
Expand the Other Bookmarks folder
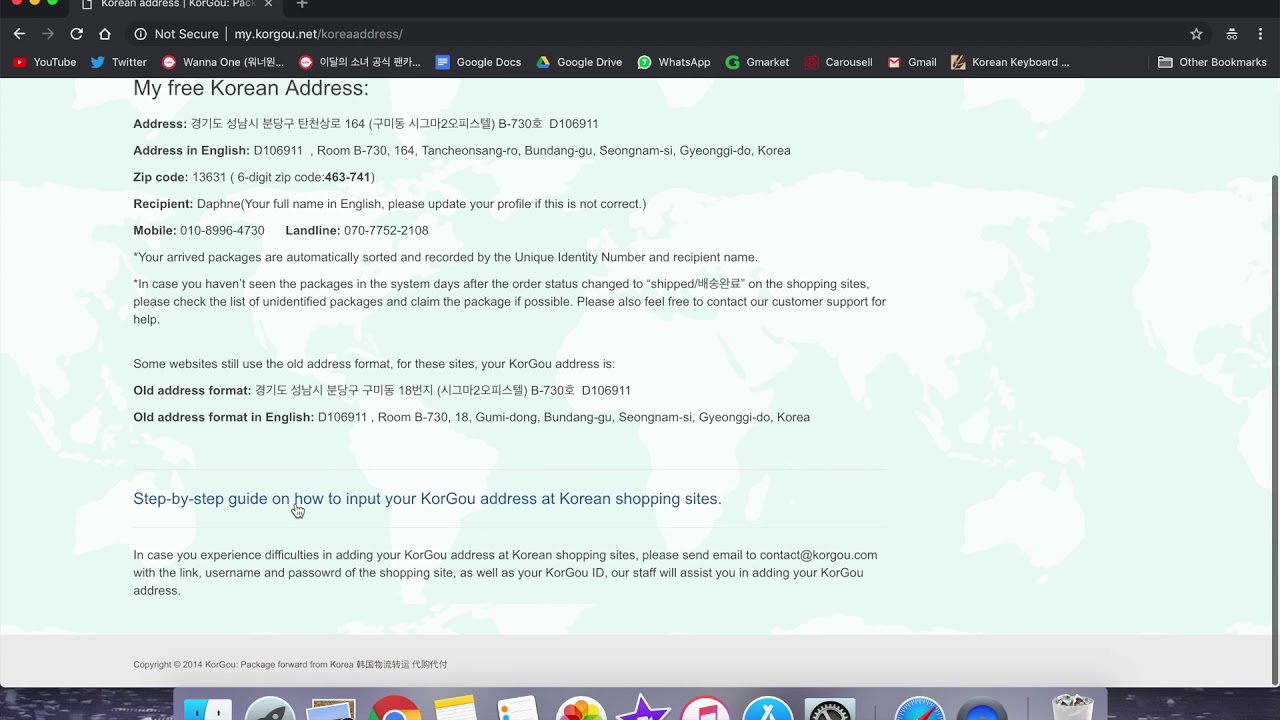[1212, 62]
